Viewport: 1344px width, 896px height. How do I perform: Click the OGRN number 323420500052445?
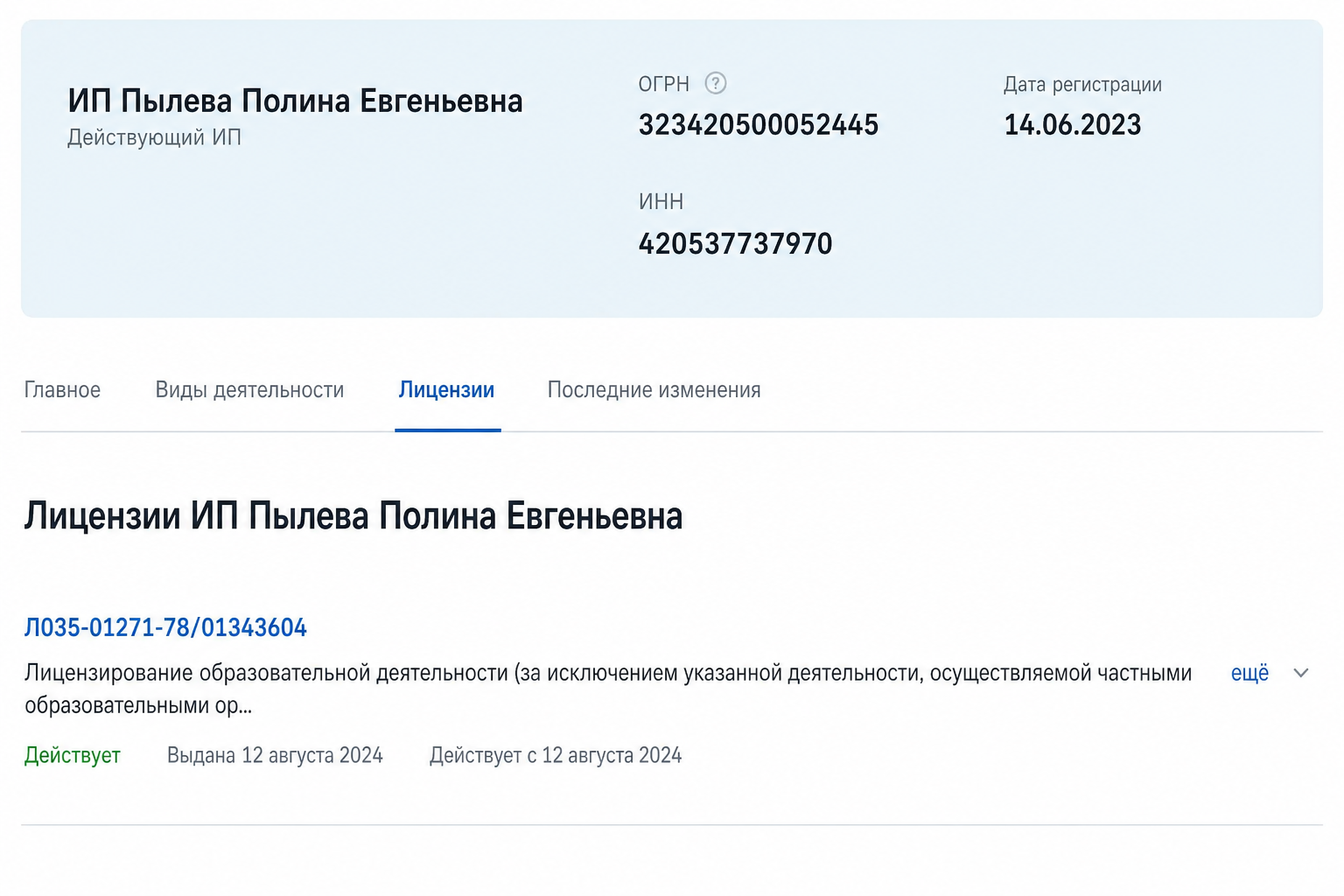758,125
